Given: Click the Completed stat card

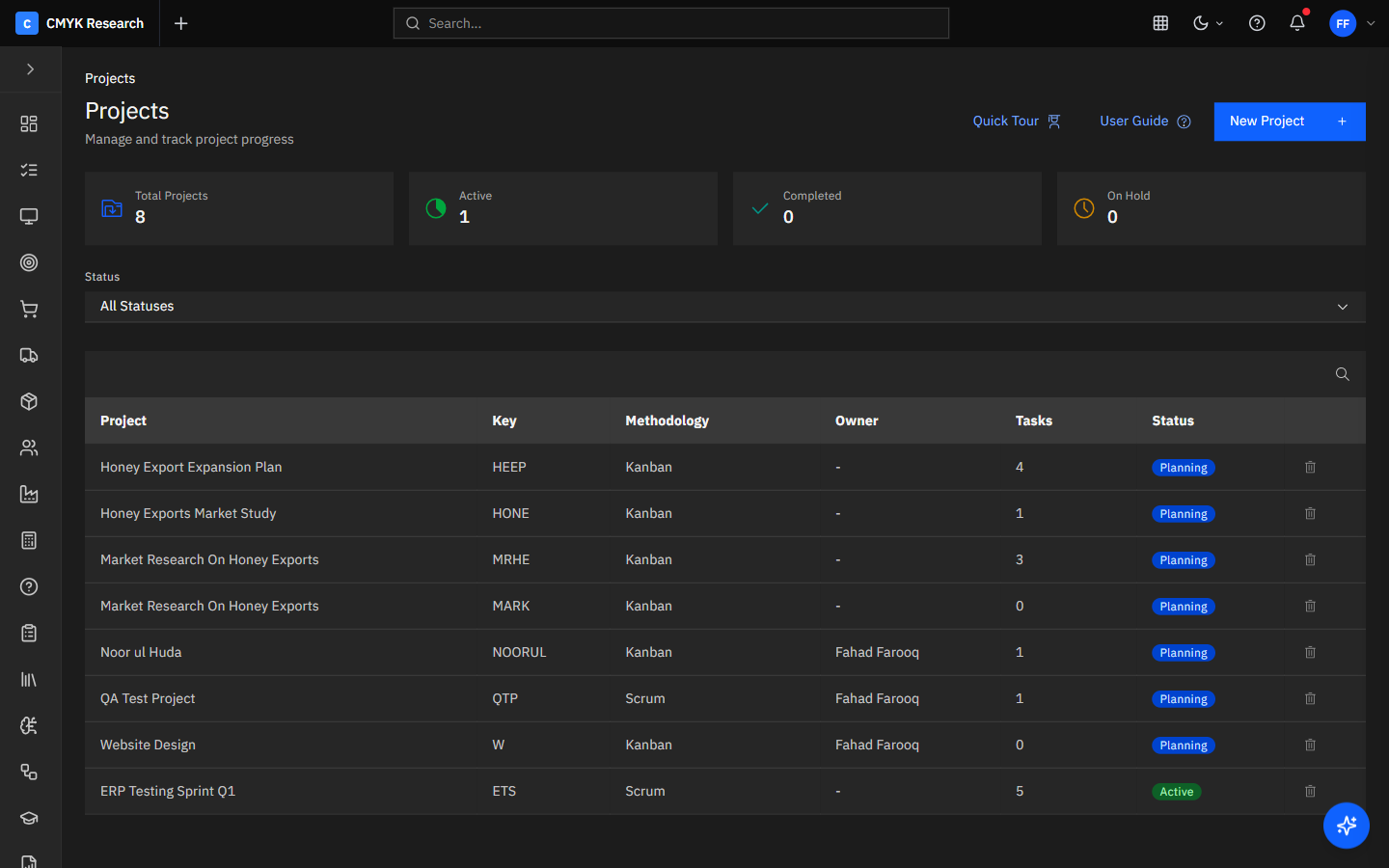Looking at the screenshot, I should pos(887,208).
